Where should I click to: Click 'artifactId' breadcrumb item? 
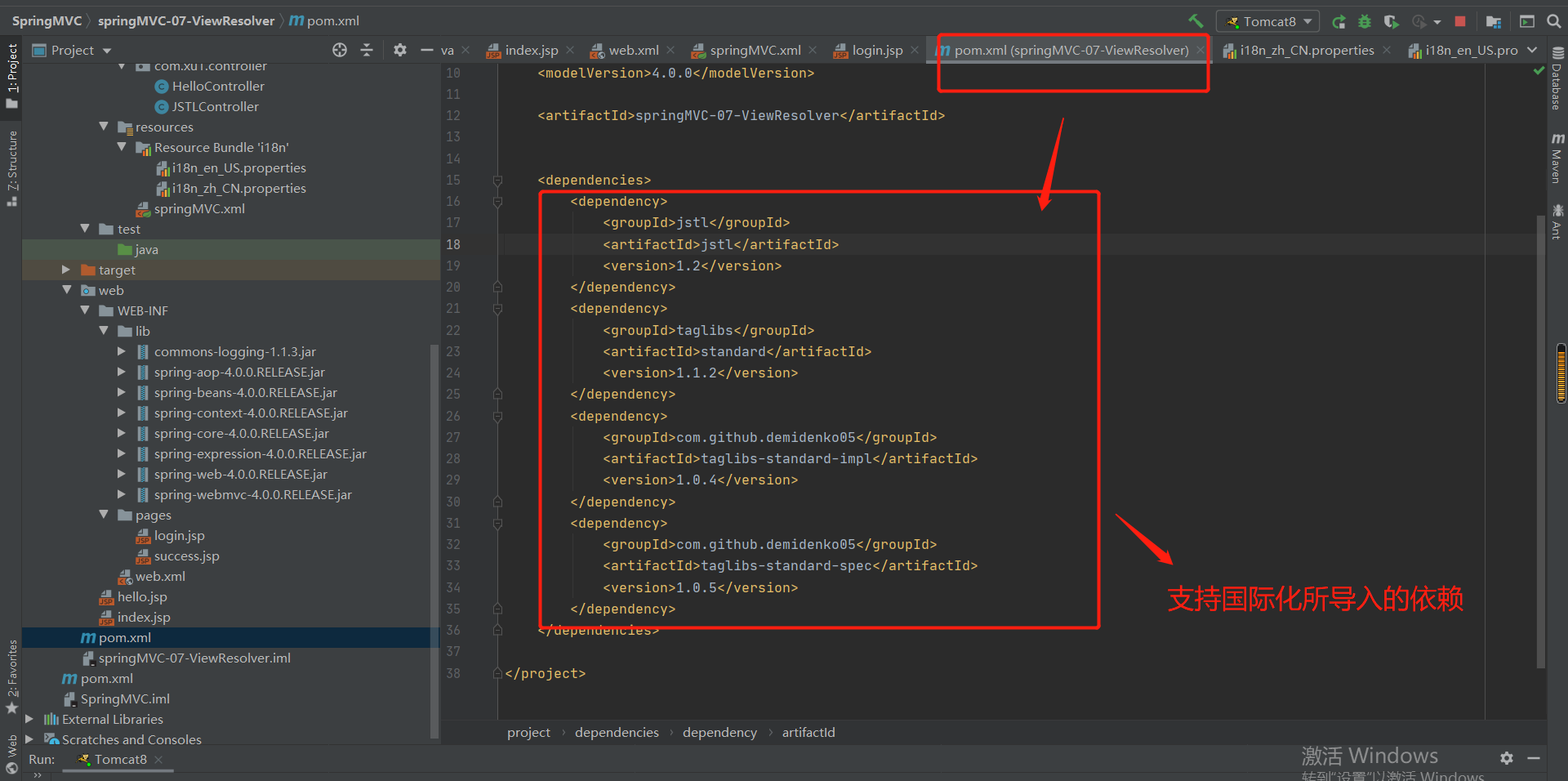[x=808, y=732]
